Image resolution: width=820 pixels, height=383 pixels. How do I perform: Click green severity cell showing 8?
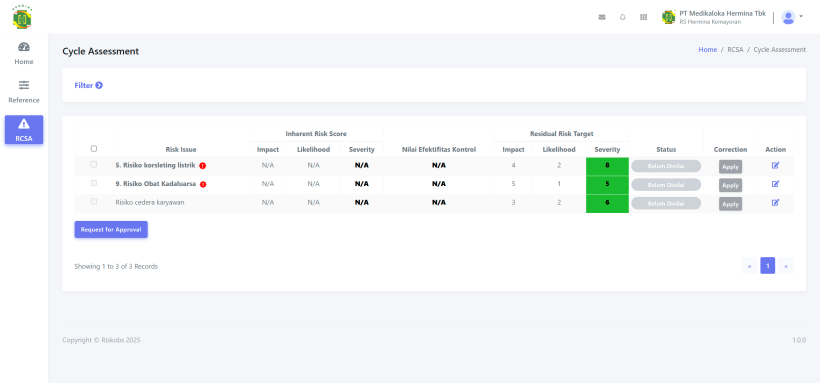point(607,166)
